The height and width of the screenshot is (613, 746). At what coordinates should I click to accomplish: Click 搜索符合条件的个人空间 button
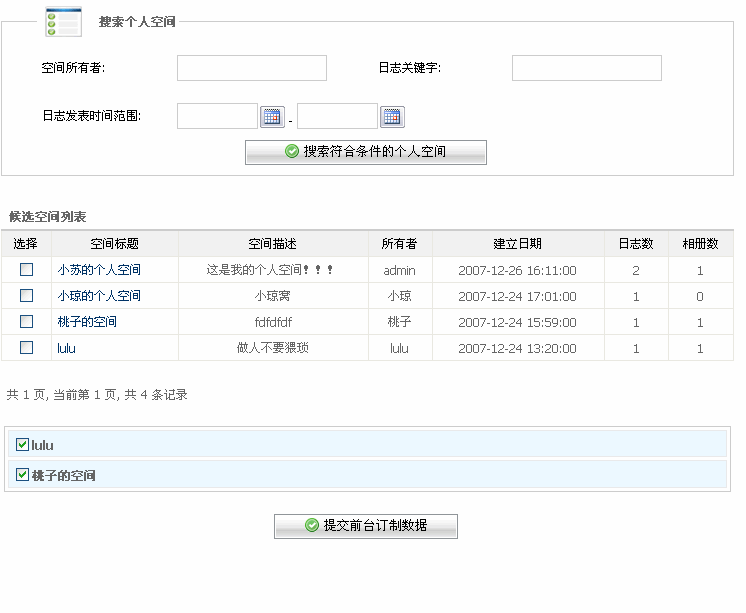coord(366,152)
